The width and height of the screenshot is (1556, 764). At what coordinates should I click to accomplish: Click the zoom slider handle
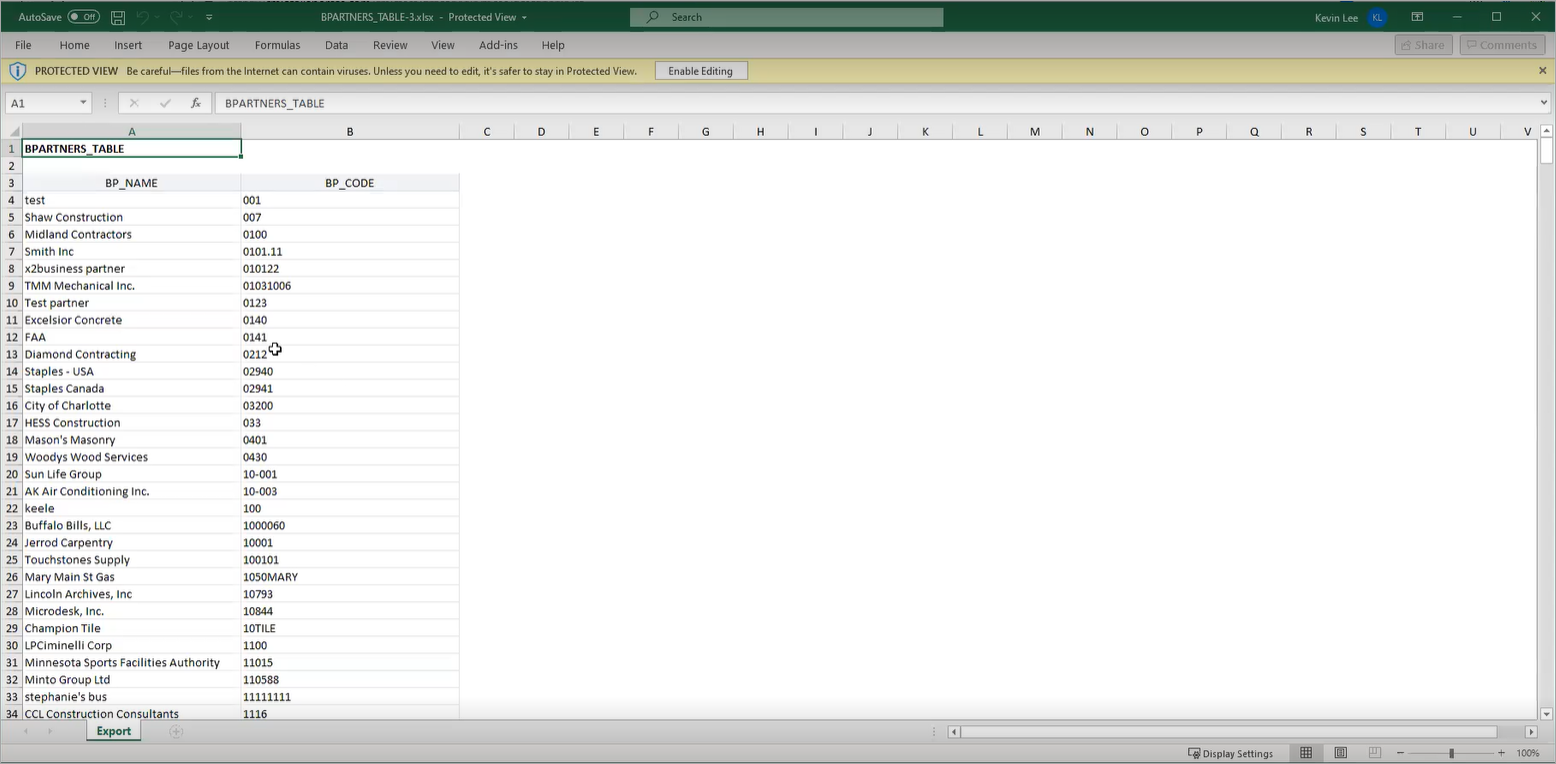(1451, 753)
